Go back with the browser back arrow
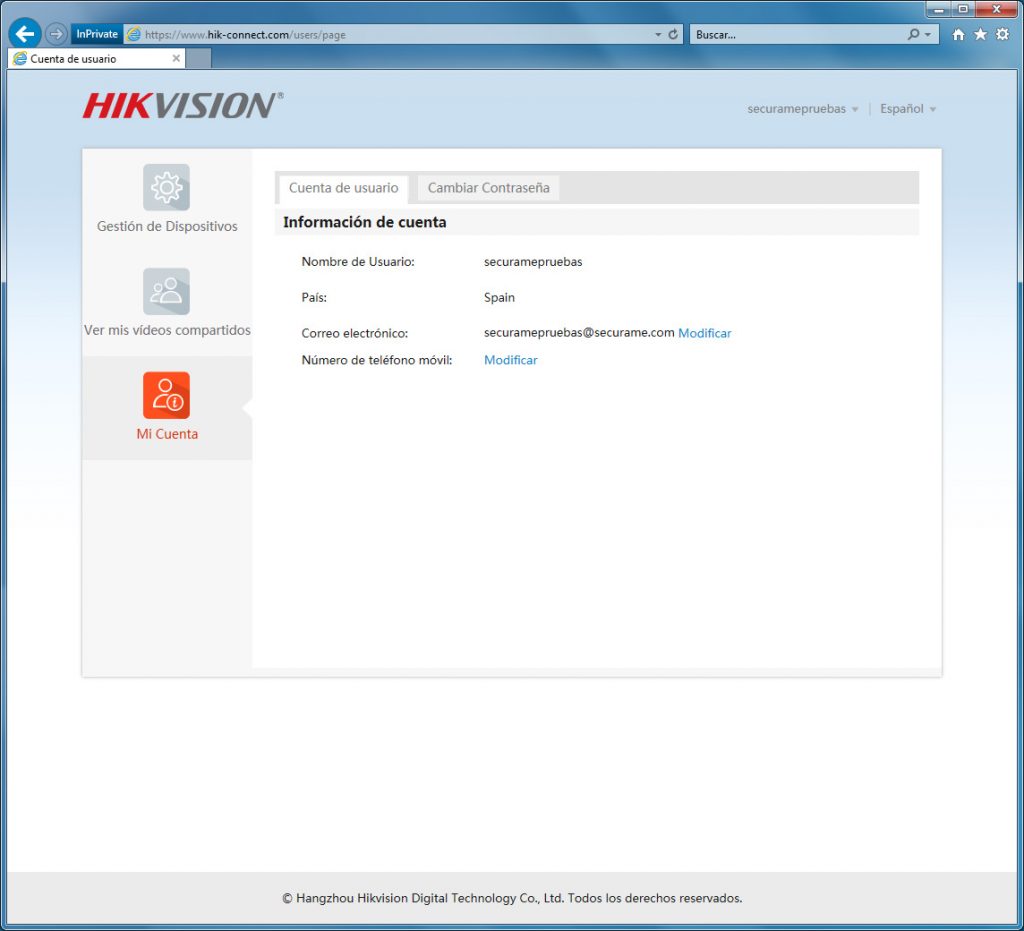Image resolution: width=1024 pixels, height=931 pixels. (25, 34)
